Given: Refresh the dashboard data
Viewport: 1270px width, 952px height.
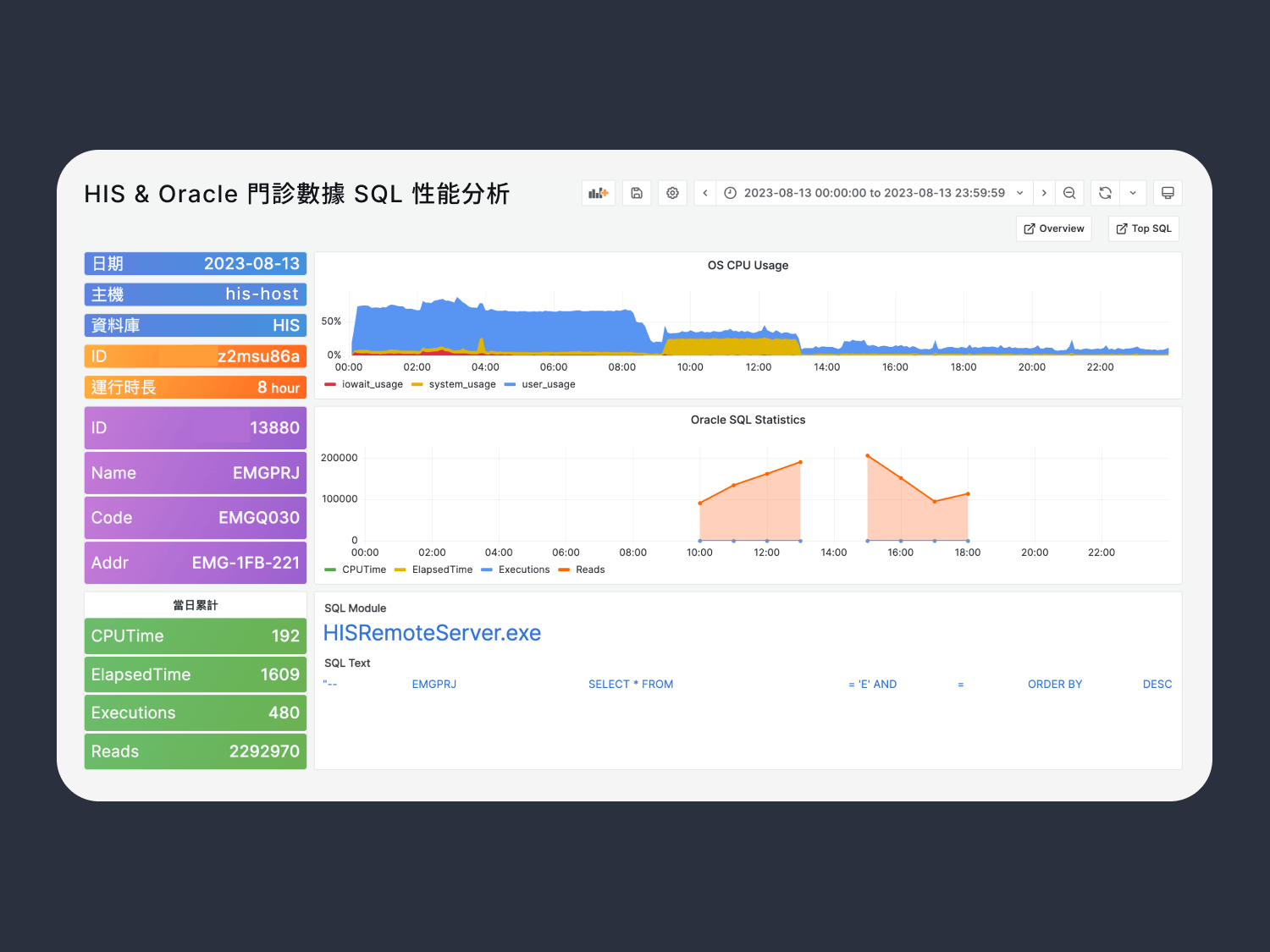Looking at the screenshot, I should (x=1105, y=193).
